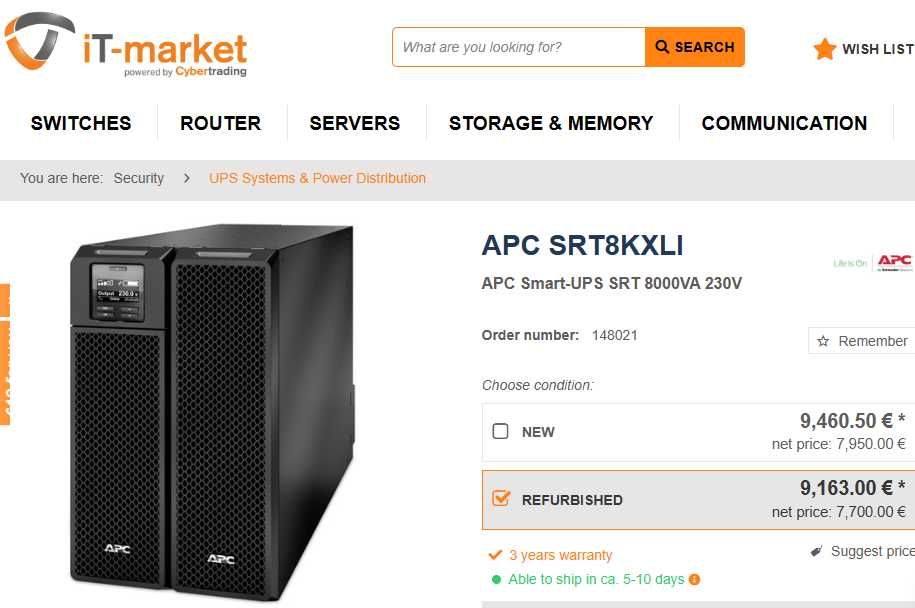Click the shipping info icon

(x=694, y=579)
